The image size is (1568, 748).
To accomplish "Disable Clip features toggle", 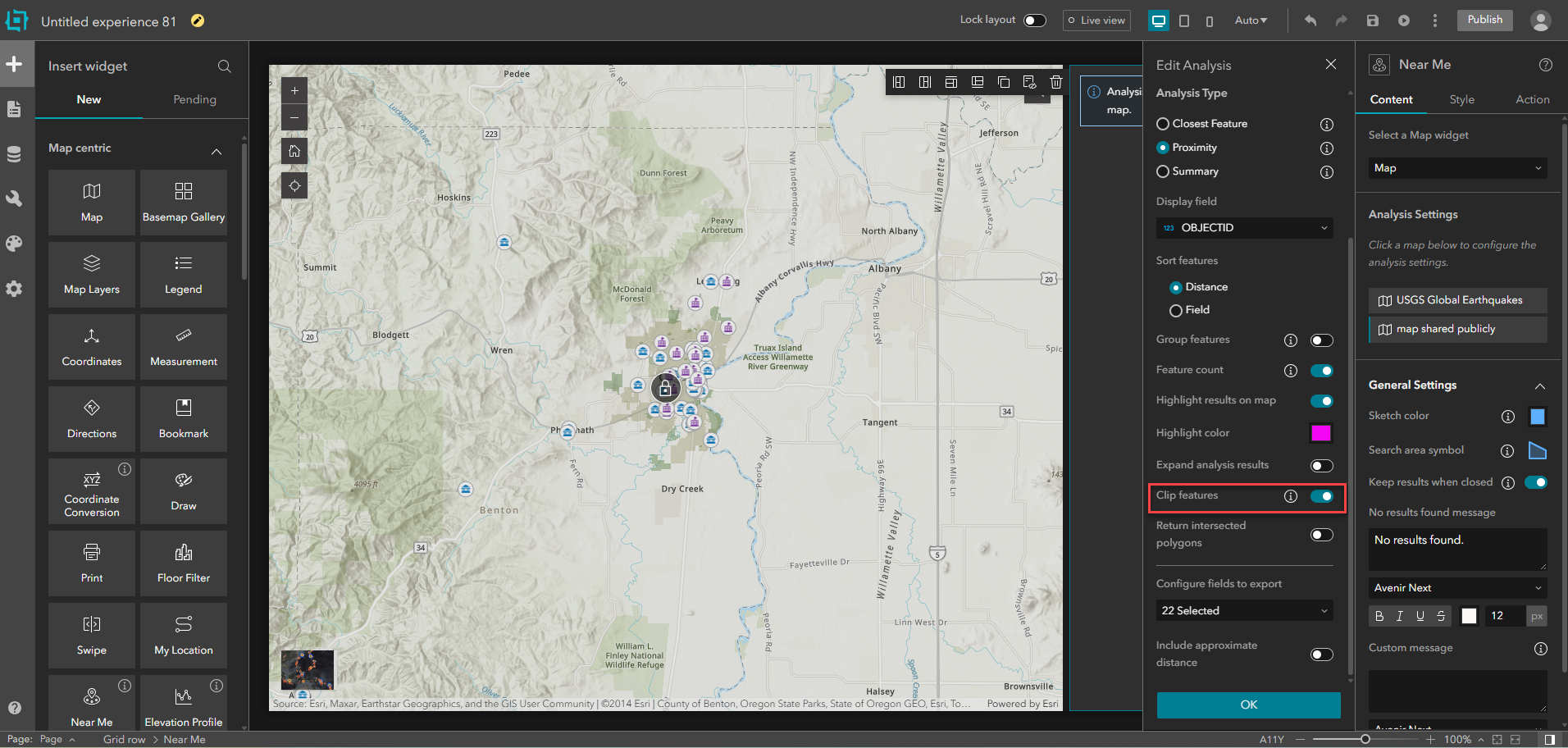I will (x=1322, y=496).
